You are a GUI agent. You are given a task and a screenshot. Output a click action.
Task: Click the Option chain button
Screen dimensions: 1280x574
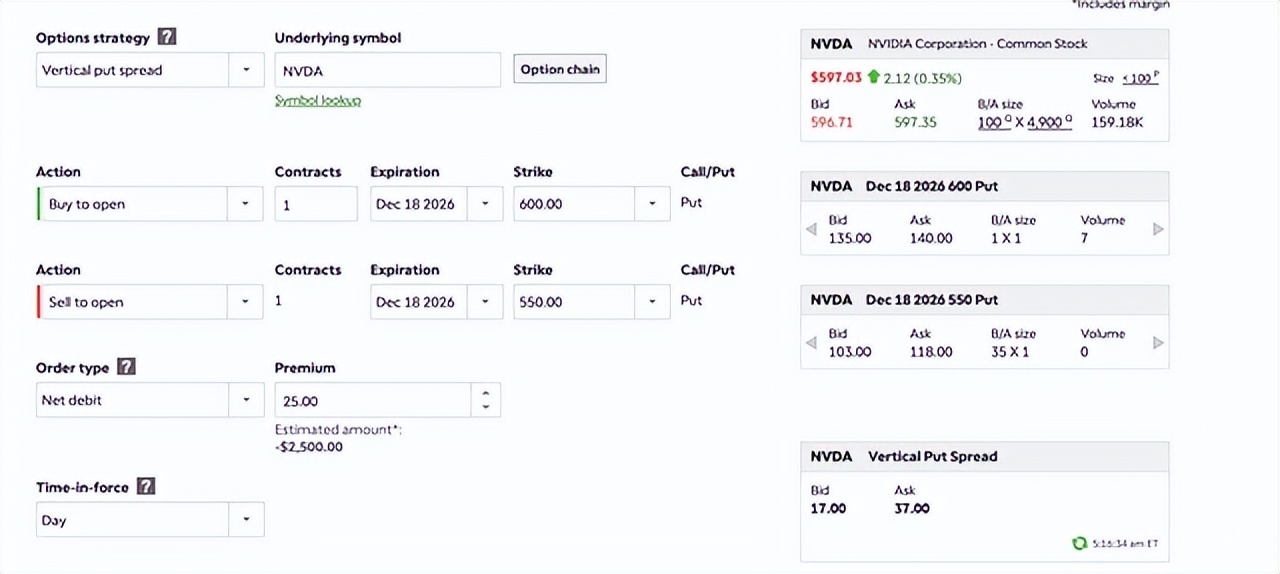point(560,69)
